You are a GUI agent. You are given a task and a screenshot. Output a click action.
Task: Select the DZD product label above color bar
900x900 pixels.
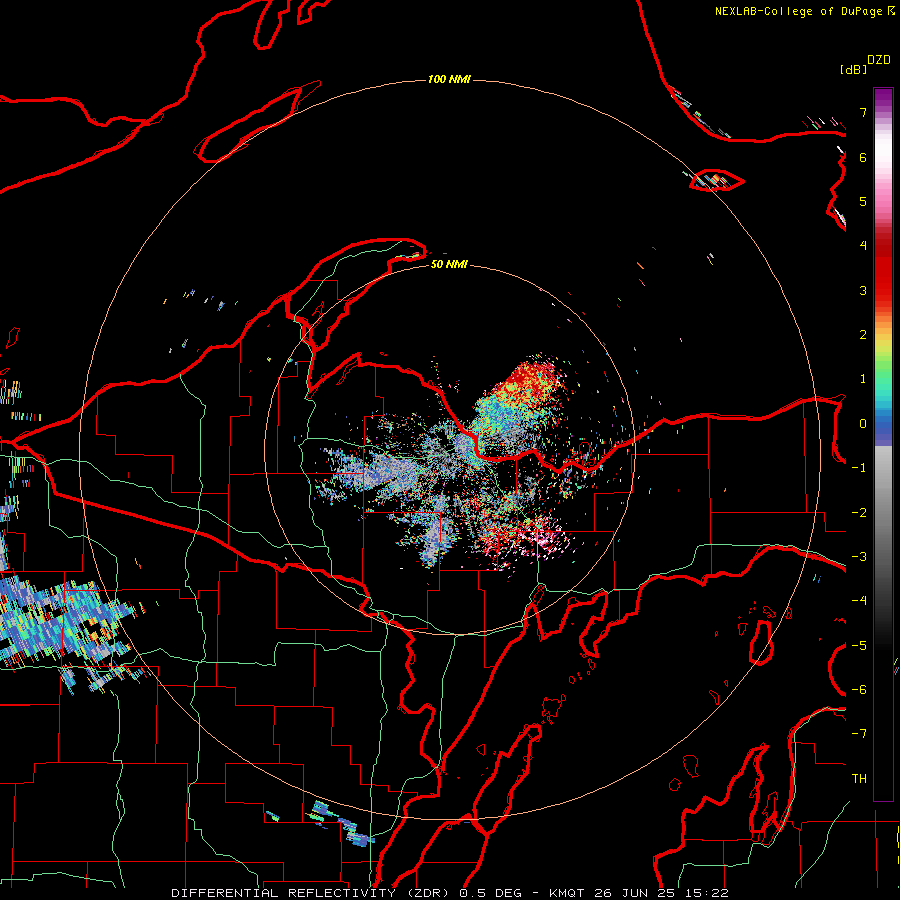click(x=879, y=60)
